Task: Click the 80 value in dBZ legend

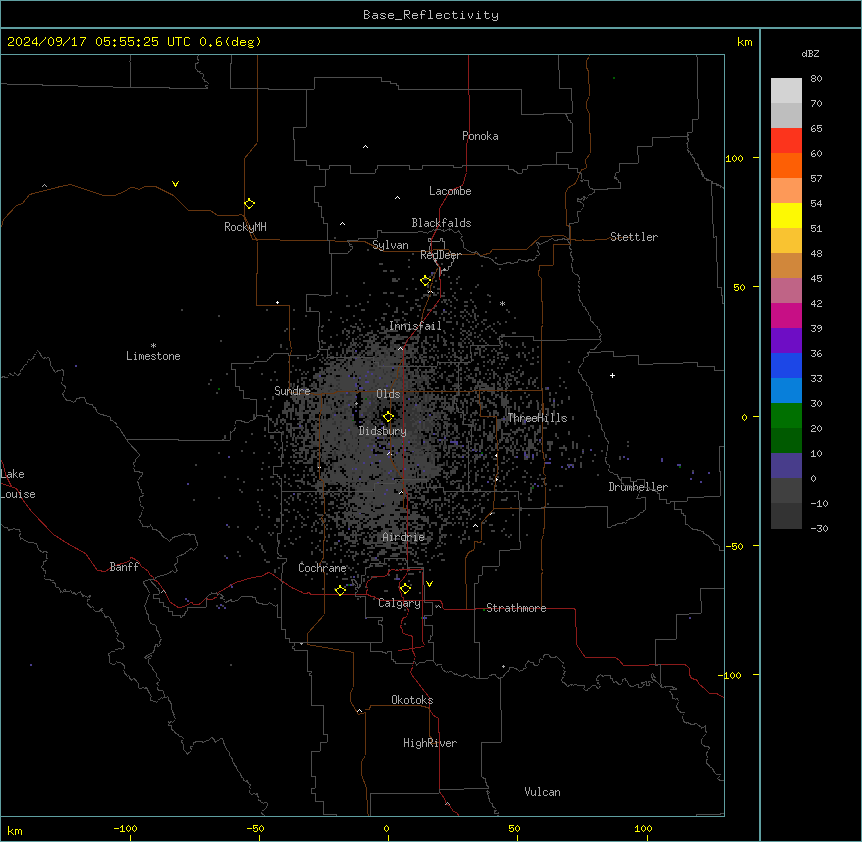Action: click(816, 79)
